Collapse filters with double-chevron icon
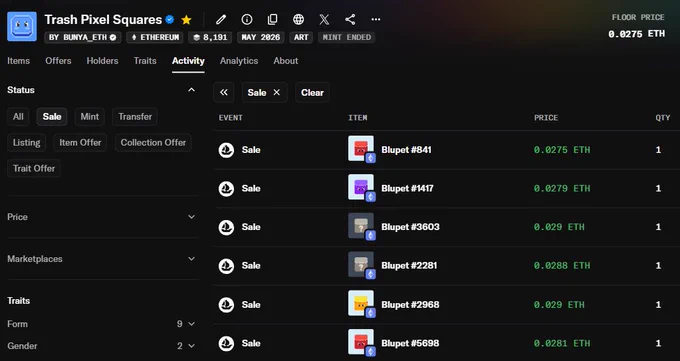Screen dimensions: 680x361 click(224, 92)
